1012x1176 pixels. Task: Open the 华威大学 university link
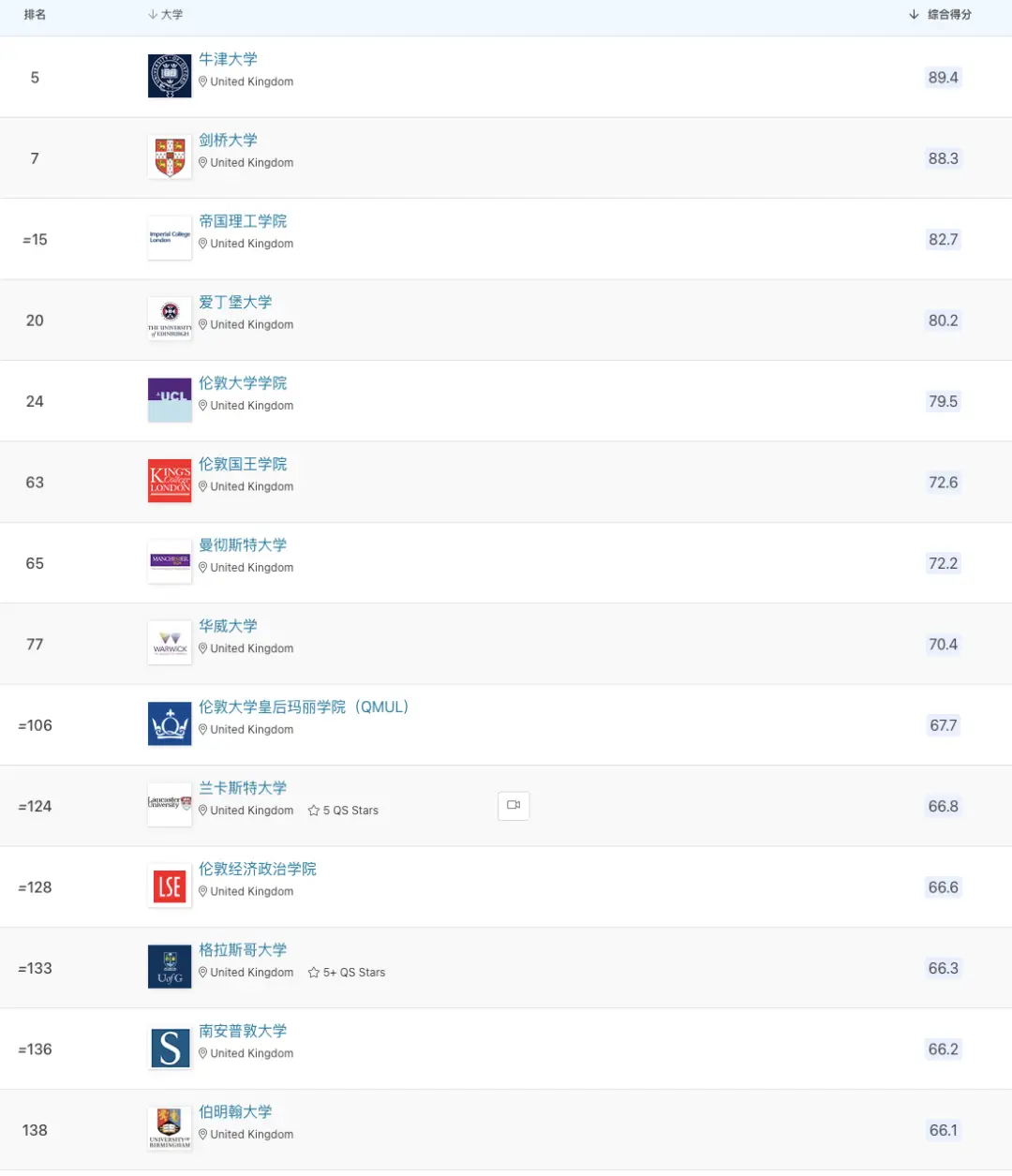pyautogui.click(x=228, y=626)
